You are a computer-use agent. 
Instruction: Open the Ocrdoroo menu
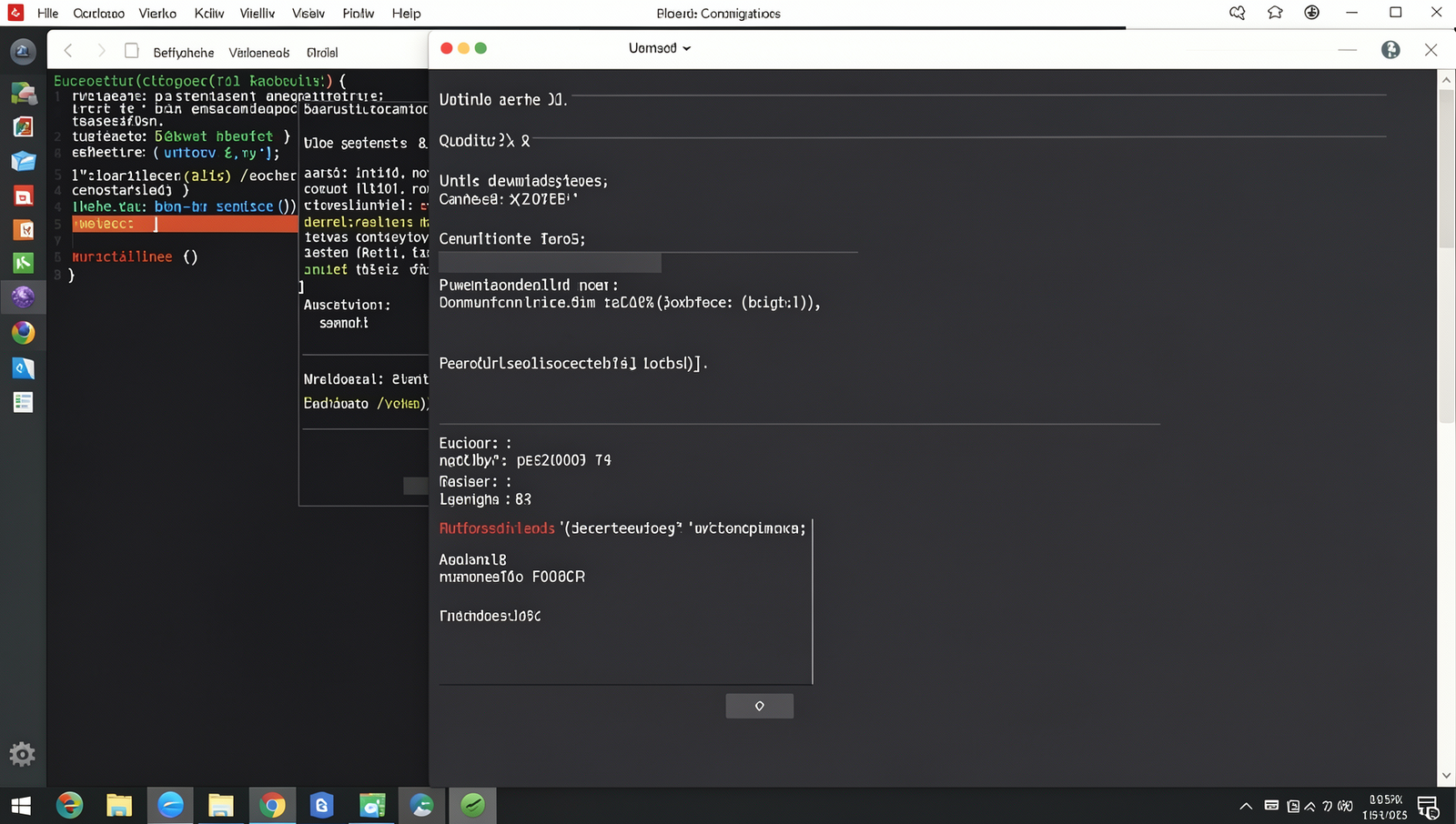pos(98,14)
